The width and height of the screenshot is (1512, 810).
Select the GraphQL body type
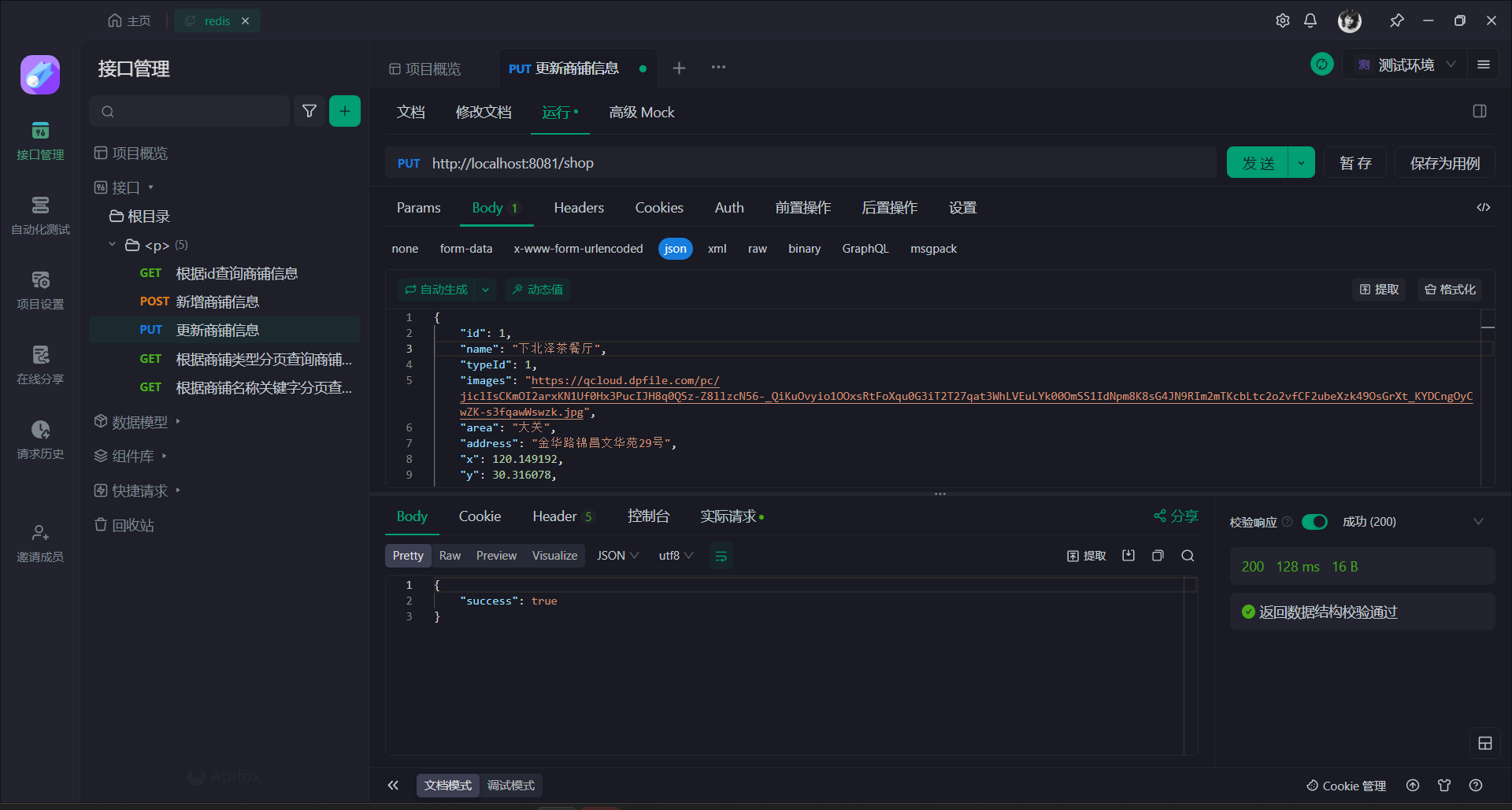(865, 249)
